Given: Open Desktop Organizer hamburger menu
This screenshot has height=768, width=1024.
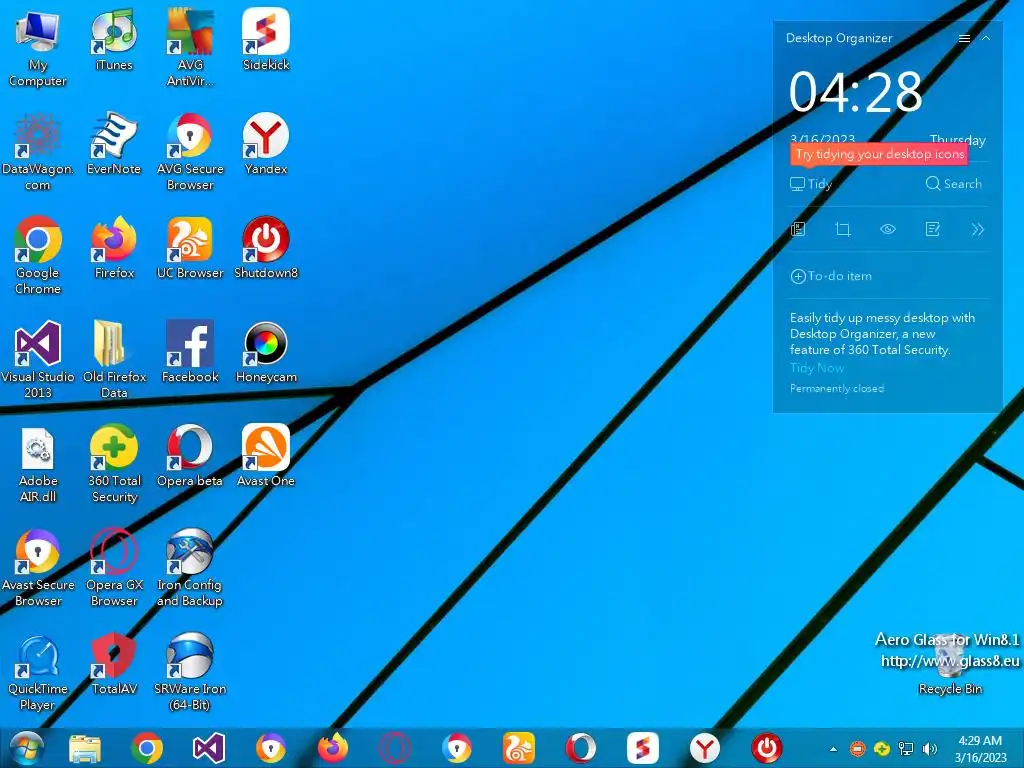Looking at the screenshot, I should [964, 39].
